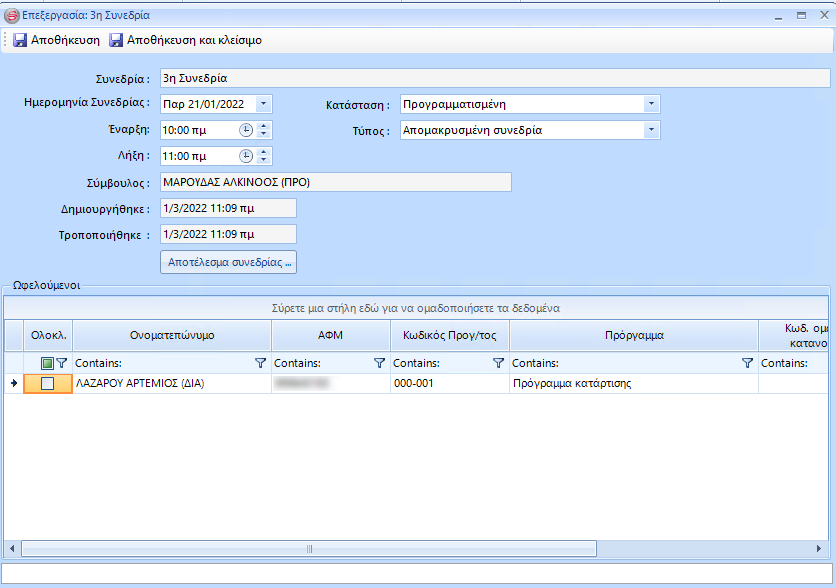Open the filter icon in the Ονοματεπώνυμο column
The image size is (836, 588).
click(x=261, y=363)
